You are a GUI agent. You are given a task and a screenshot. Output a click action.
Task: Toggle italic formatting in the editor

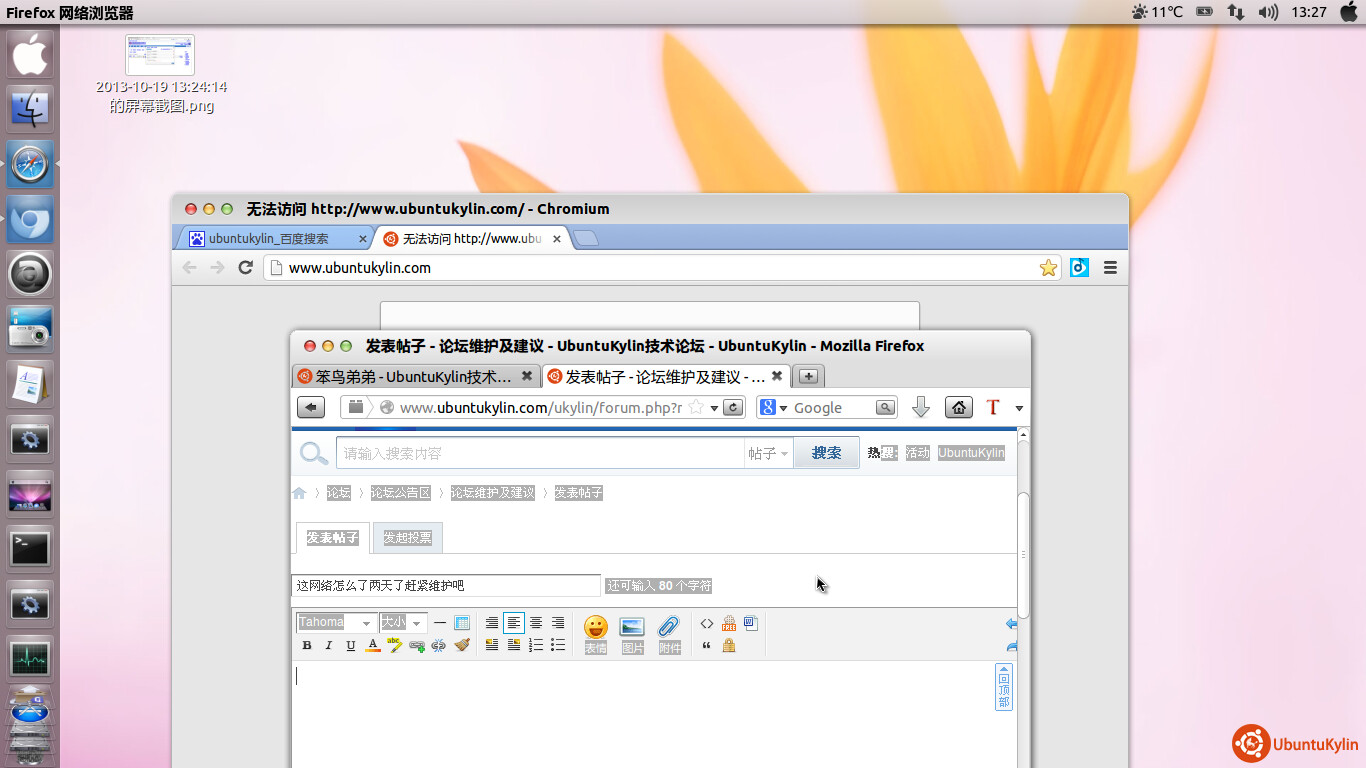click(x=329, y=646)
